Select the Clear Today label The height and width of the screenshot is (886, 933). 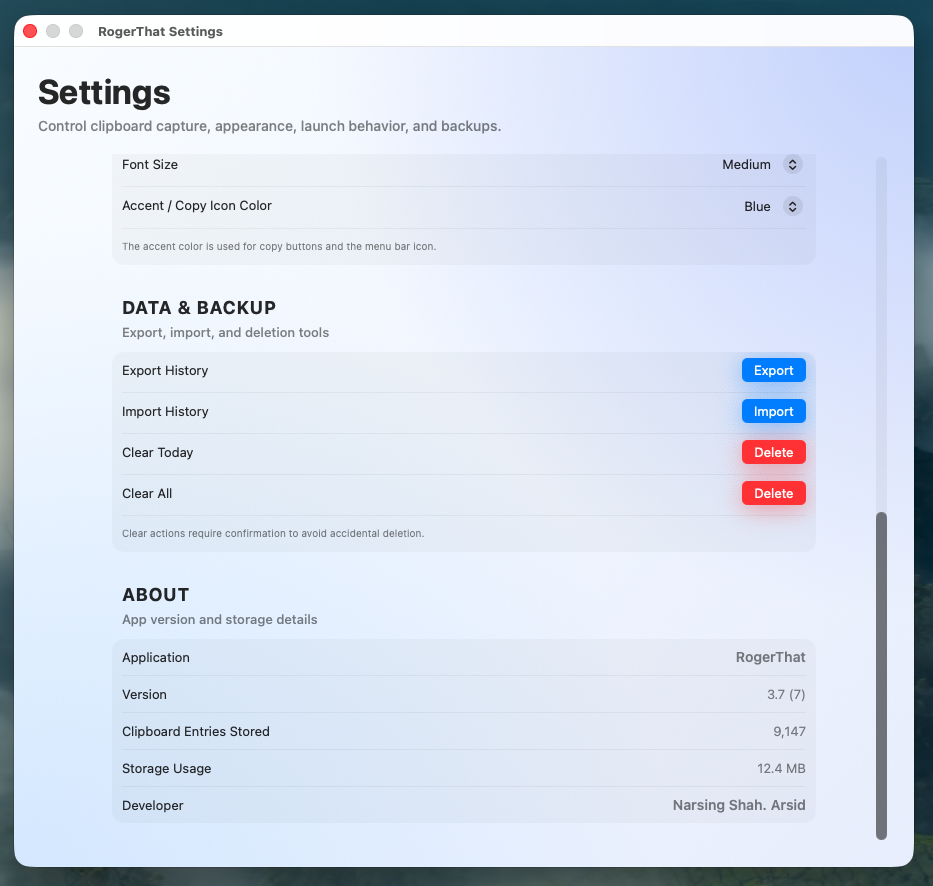click(158, 453)
